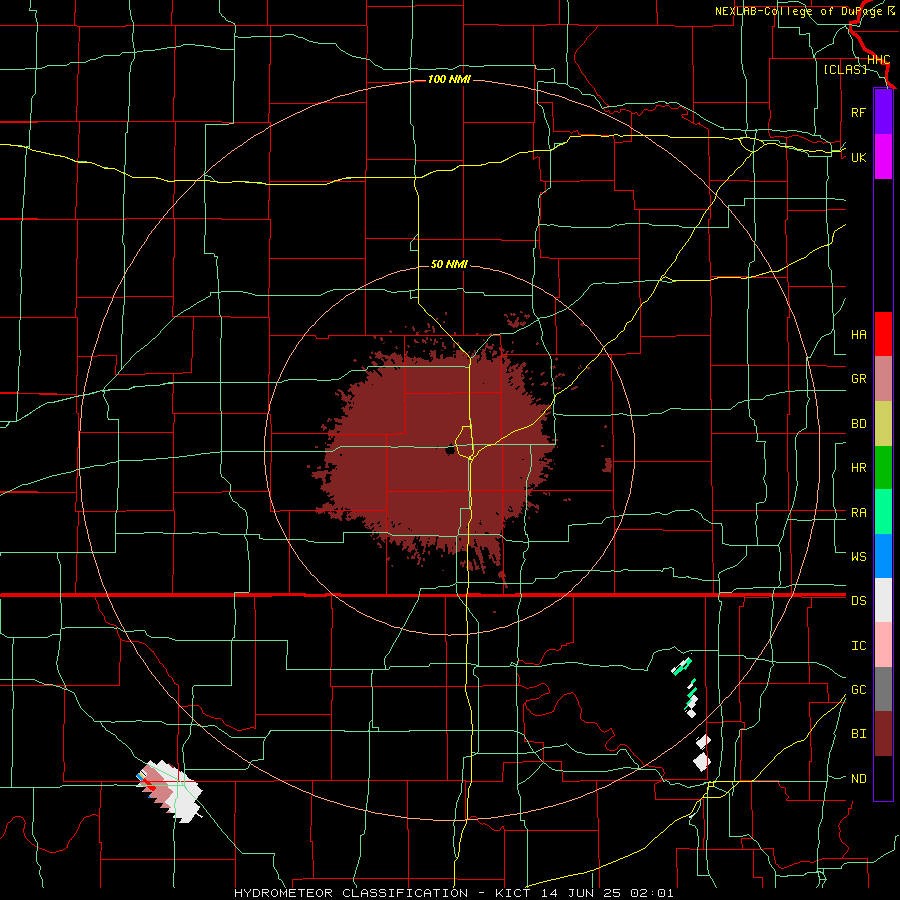Click the "50 NMI" range ring label
The height and width of the screenshot is (900, 900).
[449, 264]
